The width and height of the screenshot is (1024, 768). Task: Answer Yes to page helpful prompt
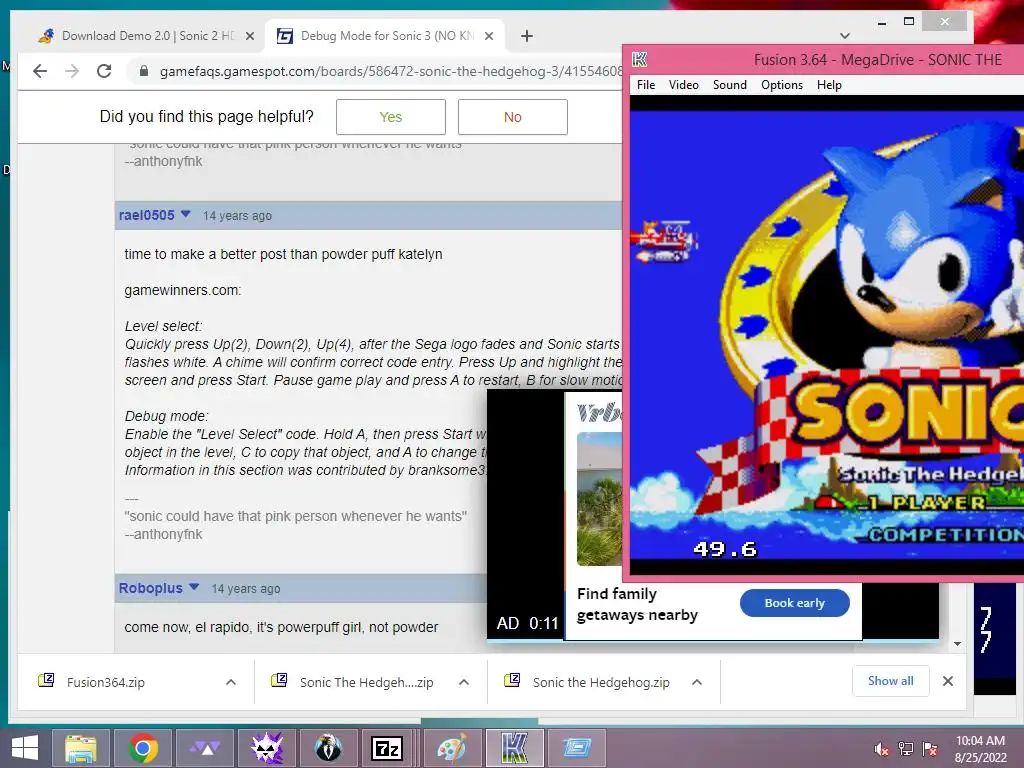coord(391,117)
